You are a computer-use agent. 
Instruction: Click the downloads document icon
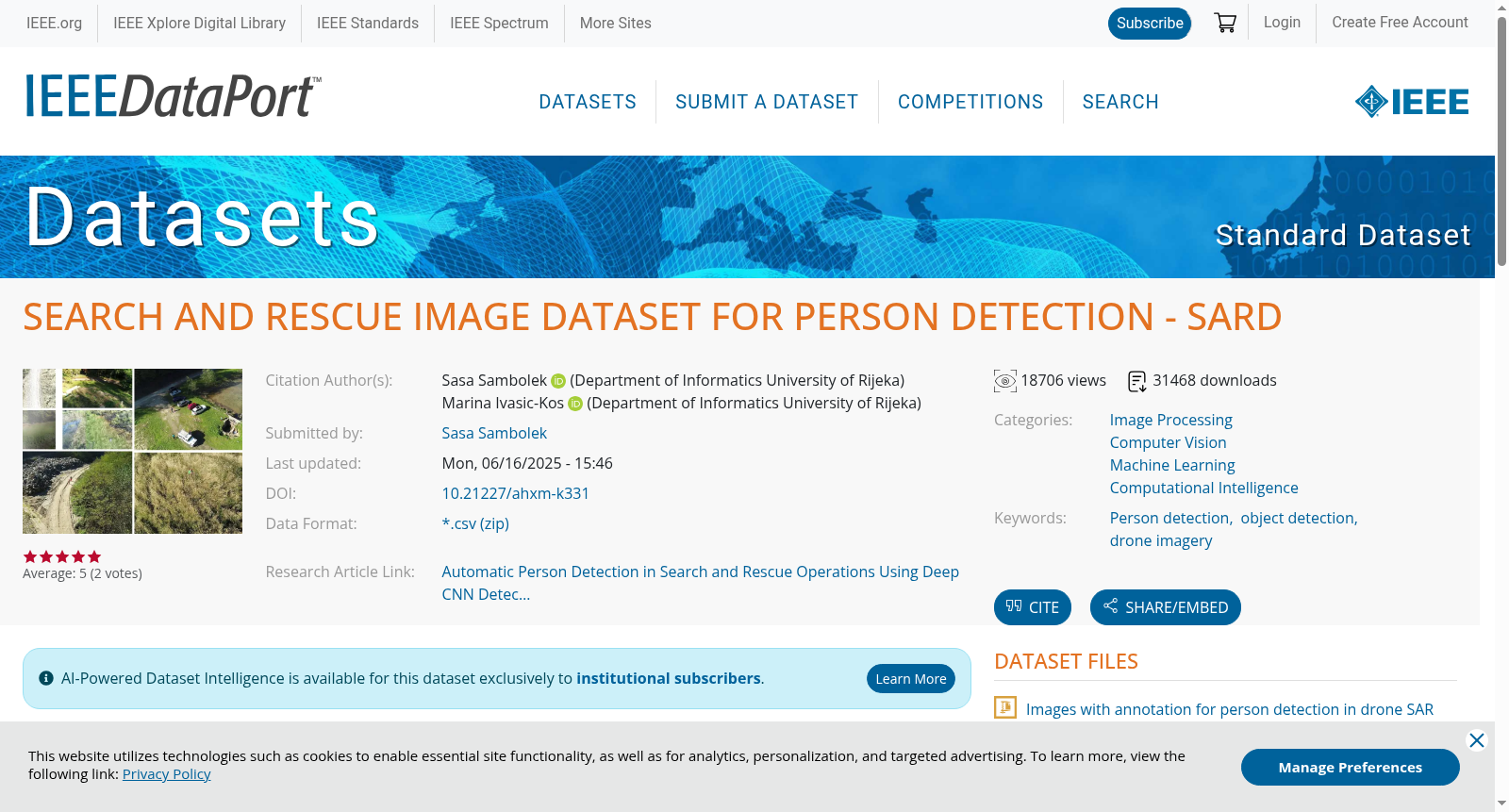(1137, 381)
